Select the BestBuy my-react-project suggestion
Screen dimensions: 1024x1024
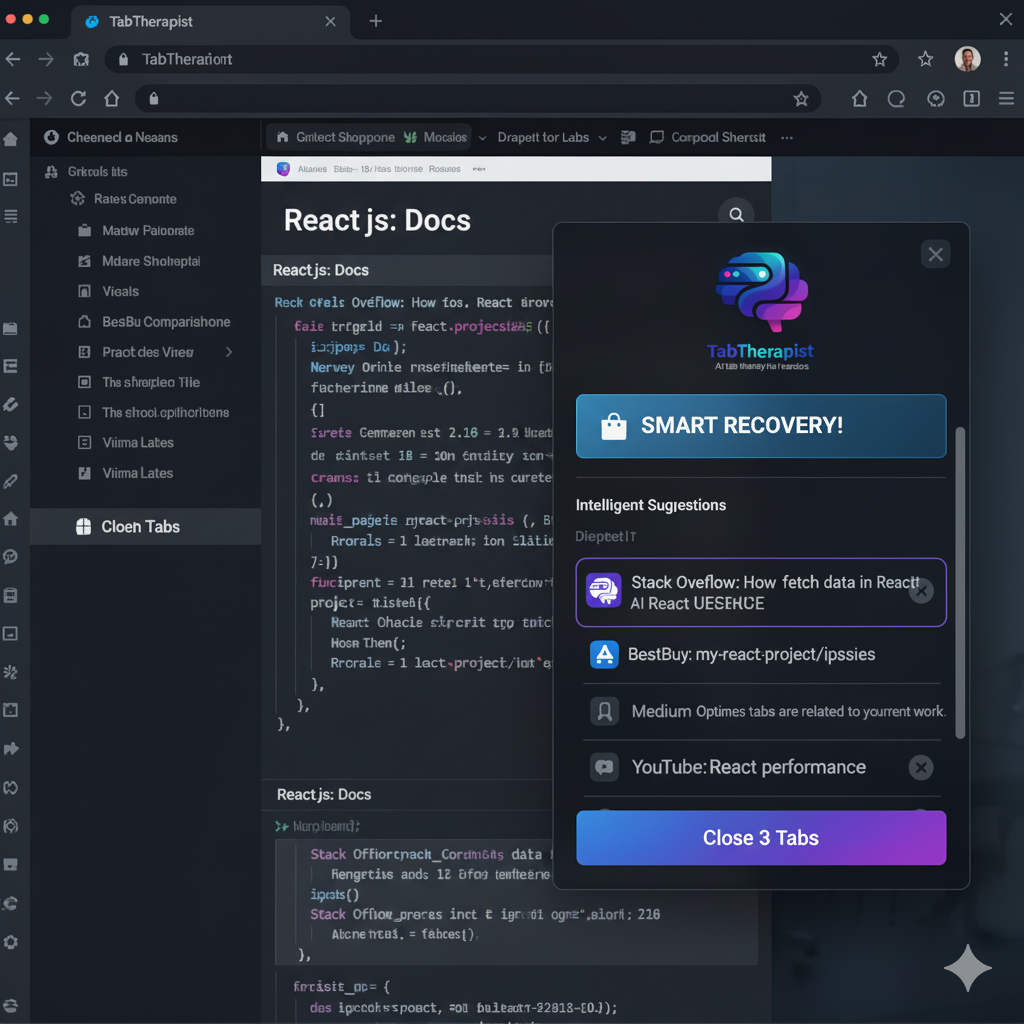coord(761,654)
